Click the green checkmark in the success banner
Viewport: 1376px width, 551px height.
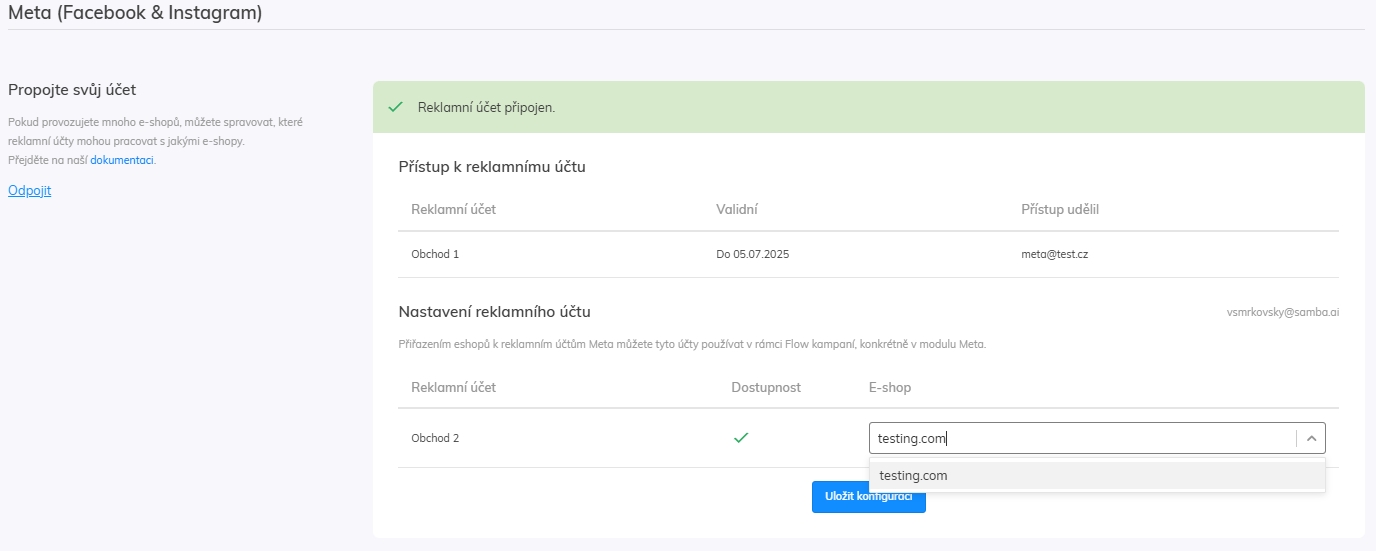point(395,107)
